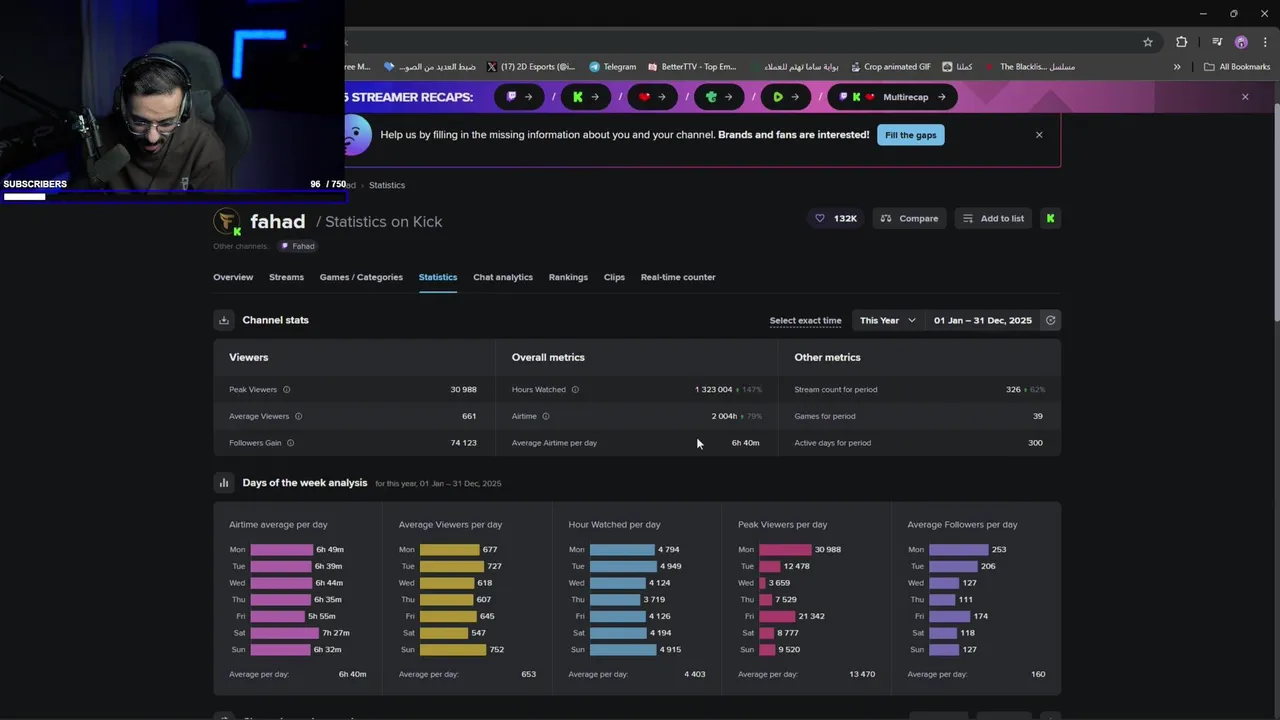Go to the Overview tab
The height and width of the screenshot is (720, 1280).
point(233,277)
